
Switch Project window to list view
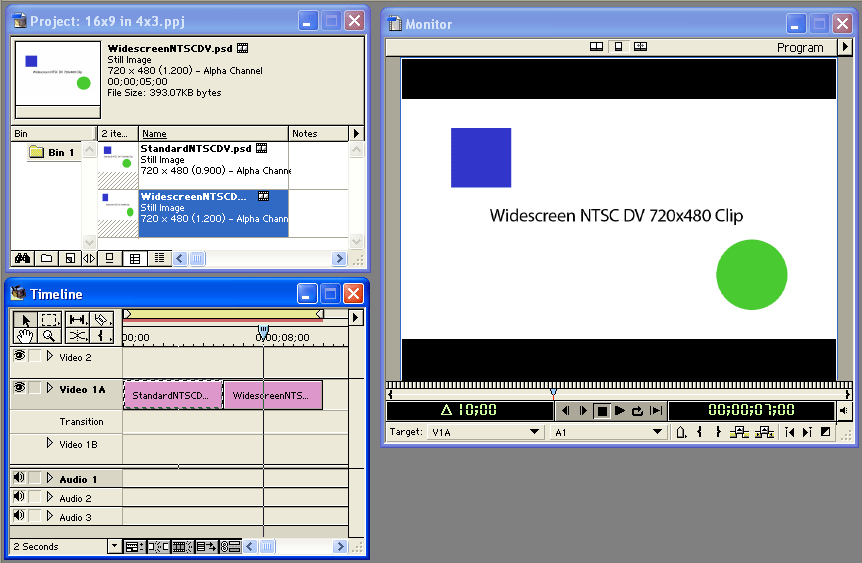[x=159, y=258]
